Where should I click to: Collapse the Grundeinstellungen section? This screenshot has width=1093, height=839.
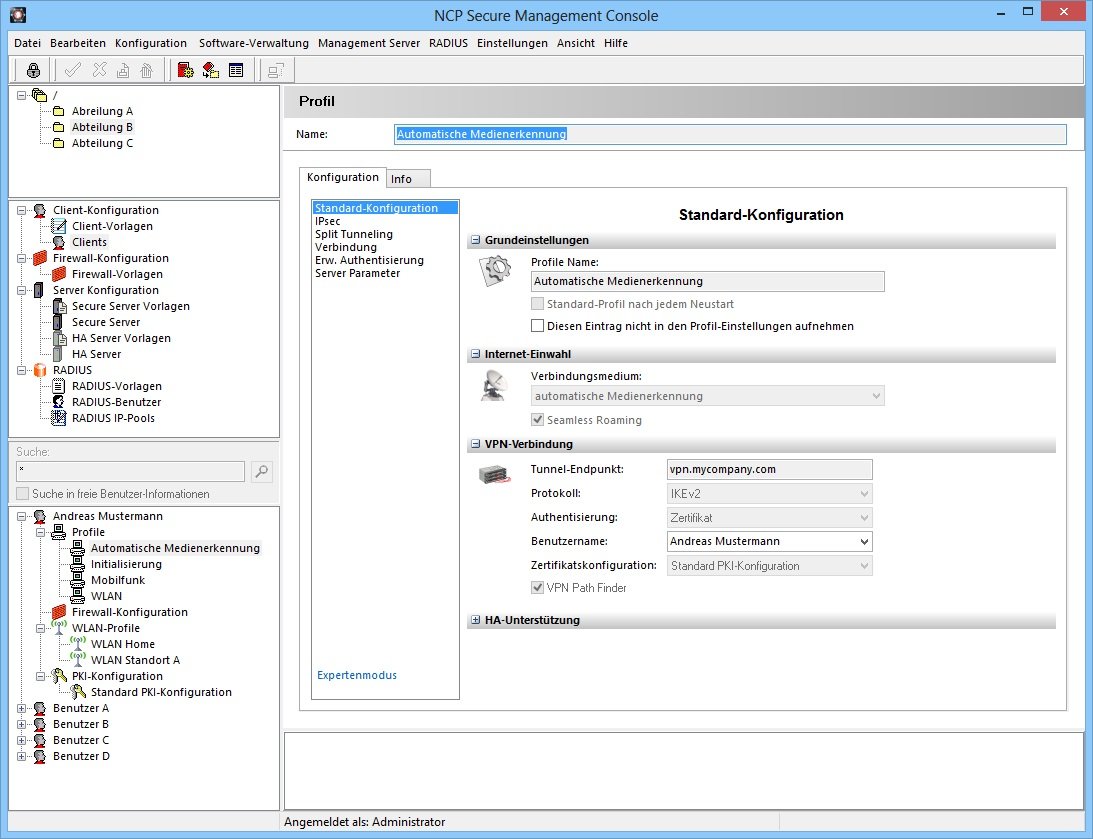(x=475, y=240)
